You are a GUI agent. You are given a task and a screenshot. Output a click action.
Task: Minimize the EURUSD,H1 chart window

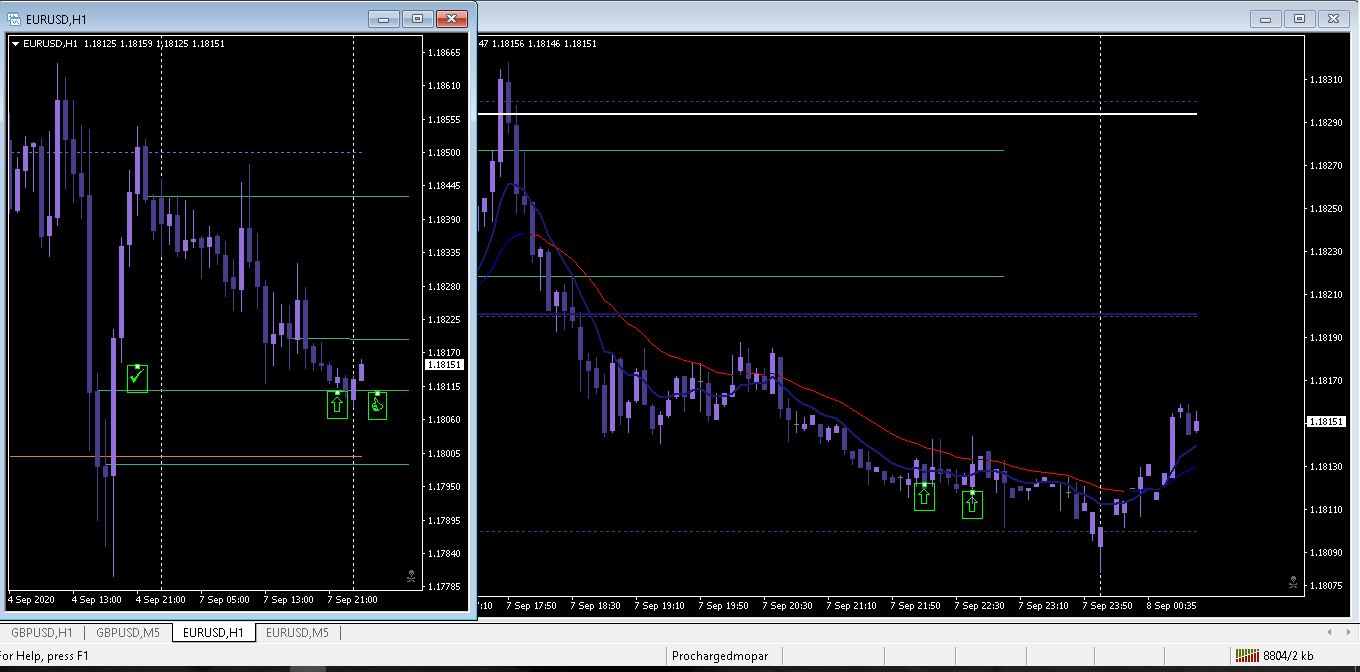[x=384, y=18]
